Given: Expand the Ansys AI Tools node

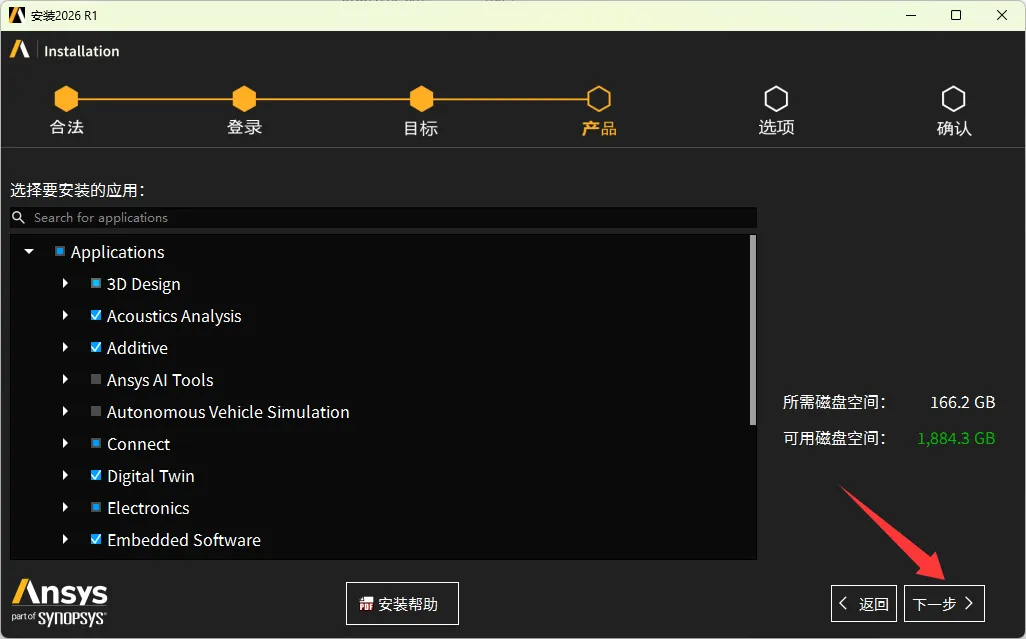Looking at the screenshot, I should point(65,379).
